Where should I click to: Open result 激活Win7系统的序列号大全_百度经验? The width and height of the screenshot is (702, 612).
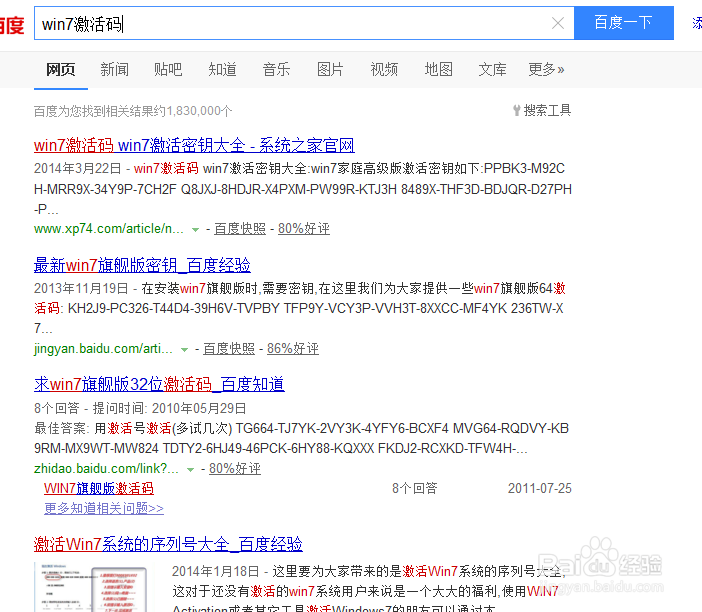click(x=168, y=544)
